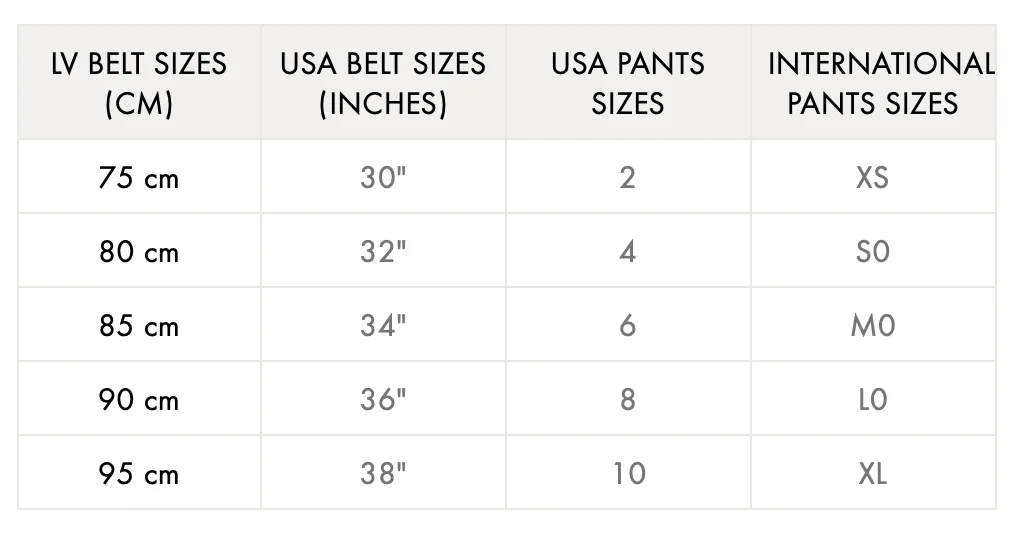Click the USA Pants Sizes header
Screen dimensions: 1016x536
coord(628,83)
